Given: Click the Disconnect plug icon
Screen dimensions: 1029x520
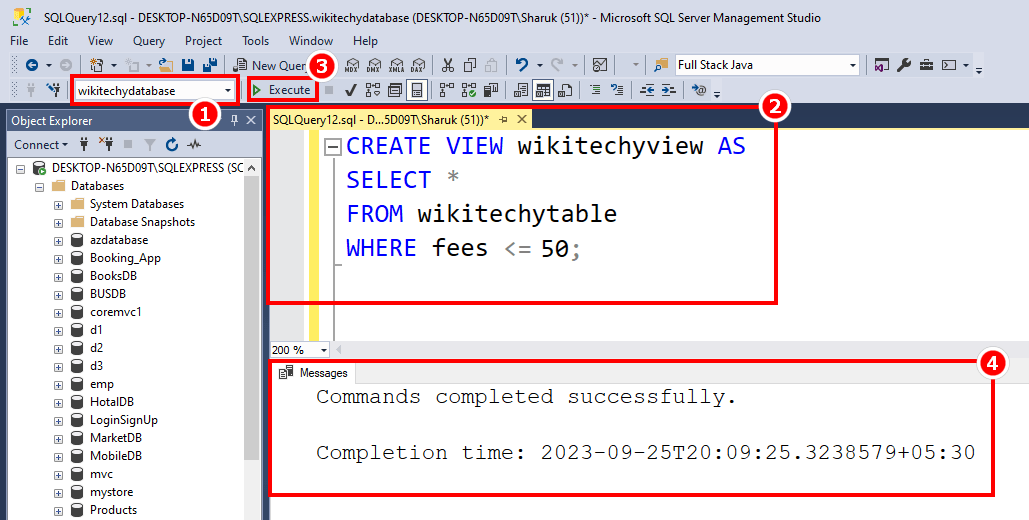Looking at the screenshot, I should click(106, 144).
